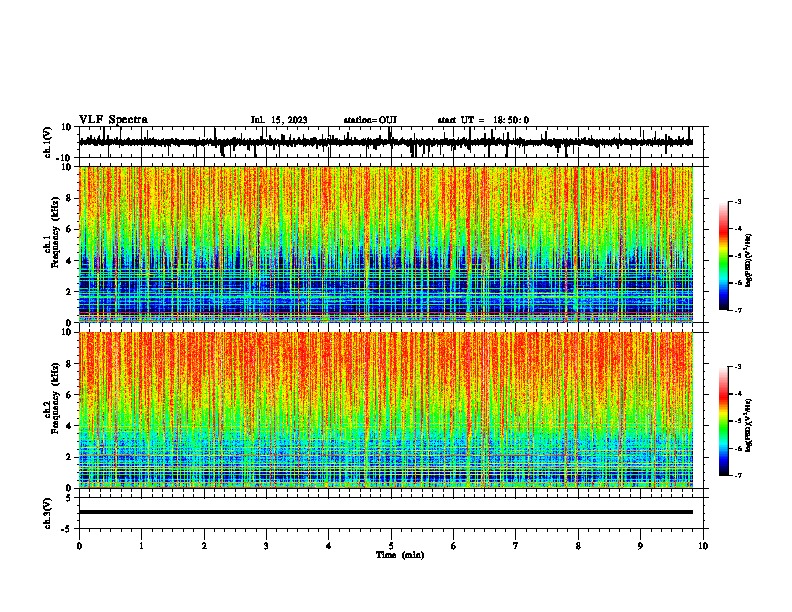The image size is (792, 612).
Task: Click the ch.1 colorbar log(PSD) label
Action: click(748, 261)
